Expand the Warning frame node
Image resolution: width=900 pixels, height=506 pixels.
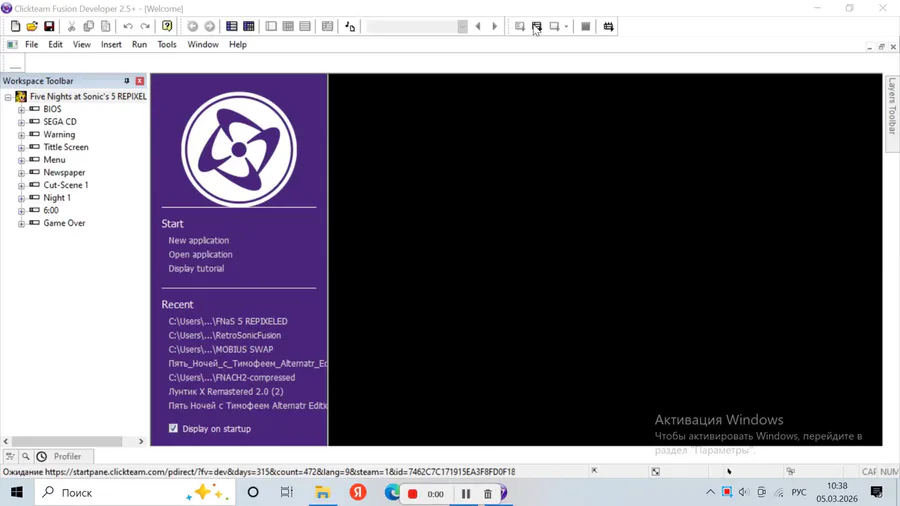pyautogui.click(x=21, y=135)
